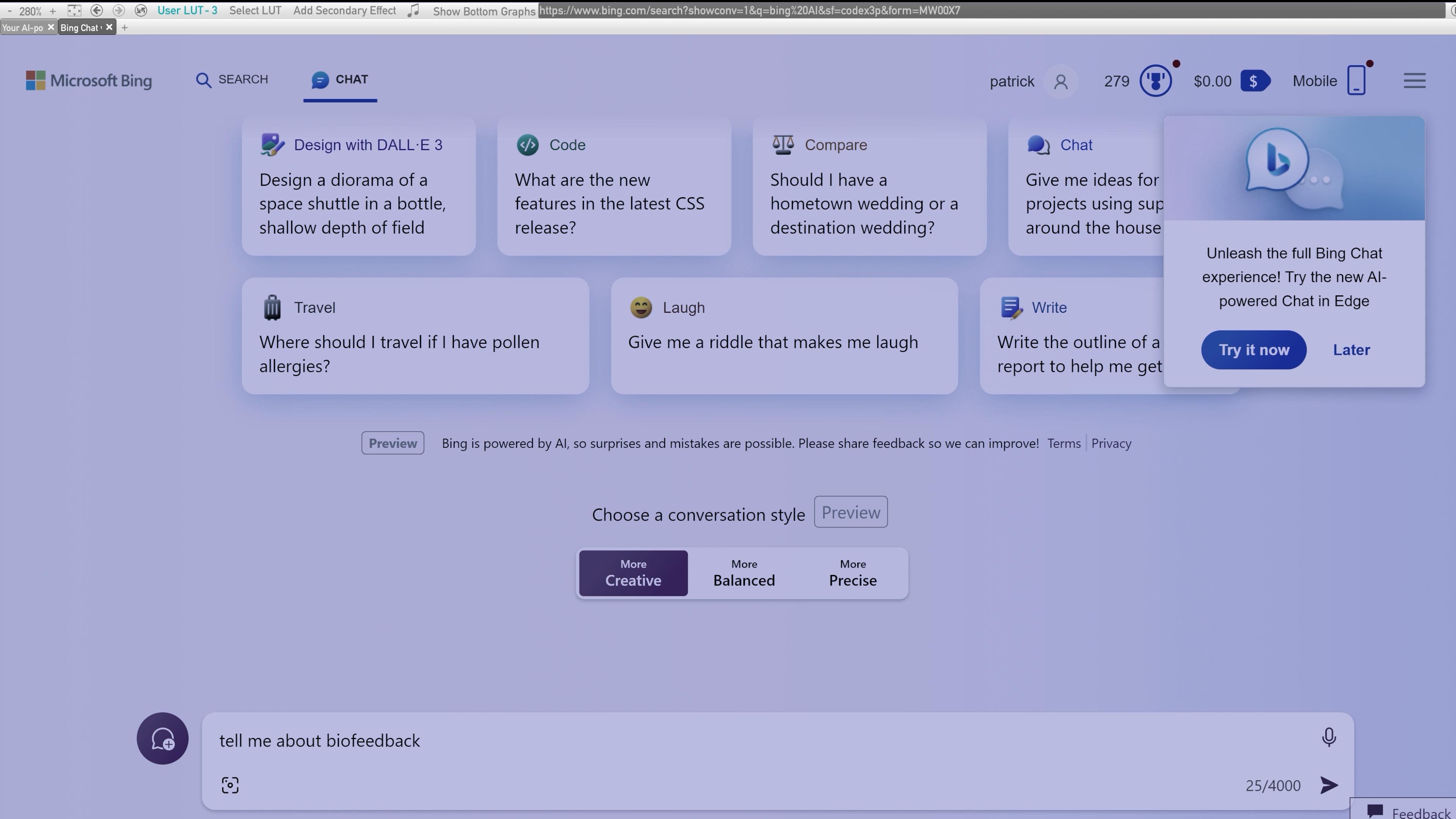Open the Select LUT menu
Image resolution: width=1456 pixels, height=819 pixels.
pos(255,10)
